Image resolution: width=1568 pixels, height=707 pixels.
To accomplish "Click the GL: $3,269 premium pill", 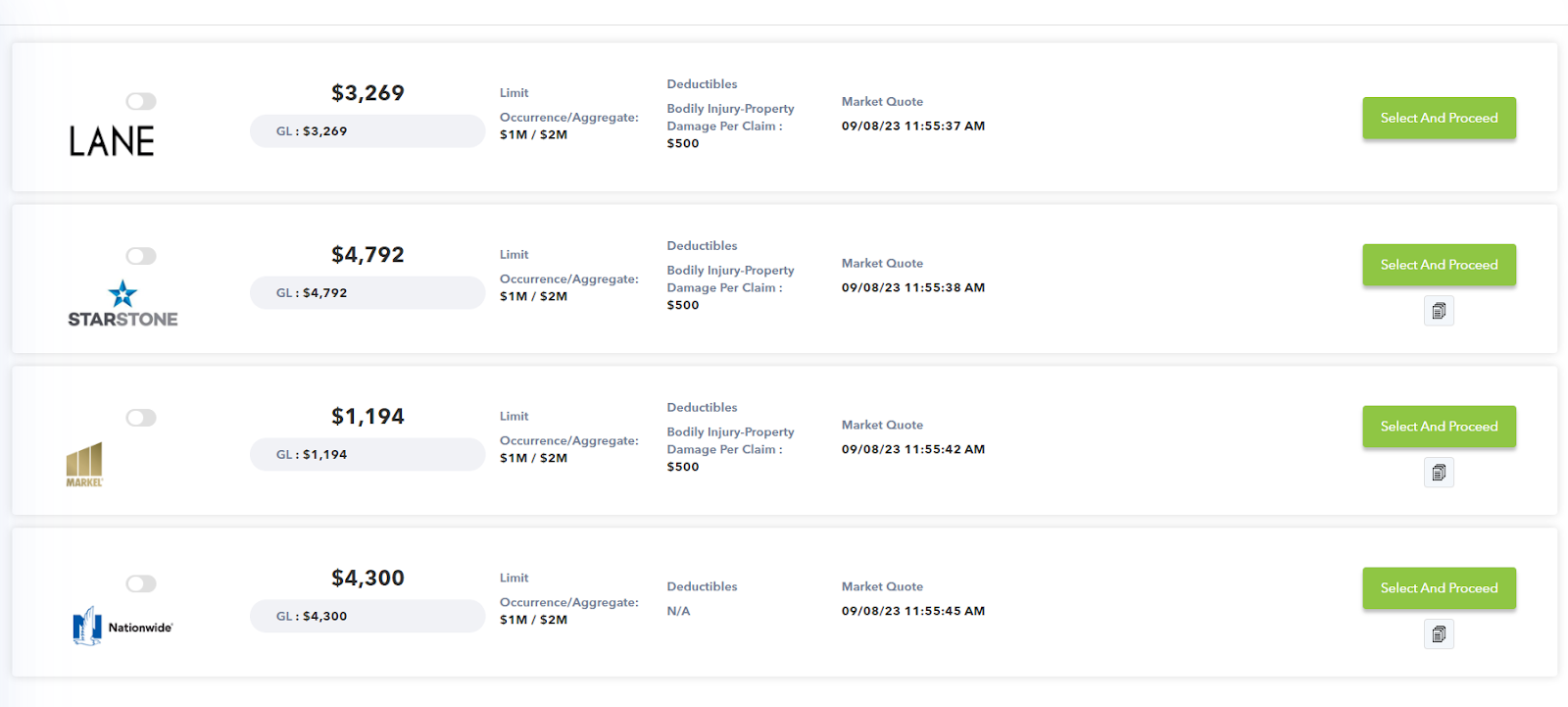I will [x=367, y=131].
